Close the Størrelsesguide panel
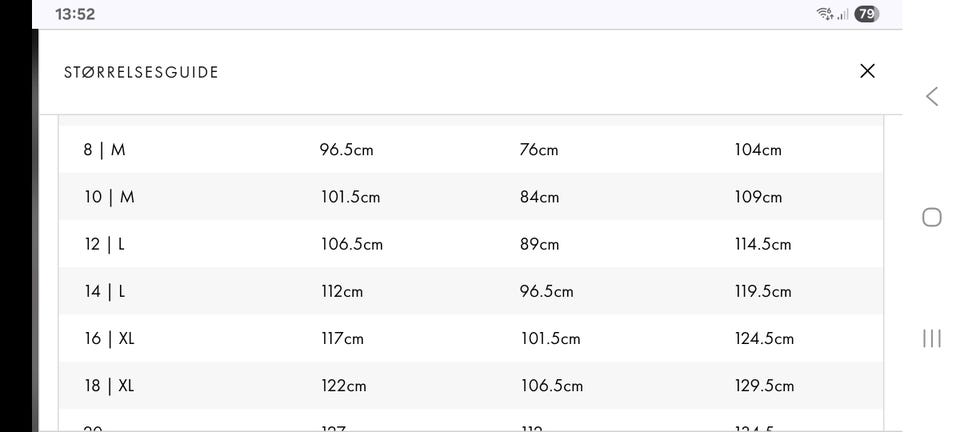The image size is (960, 432). pyautogui.click(x=867, y=71)
